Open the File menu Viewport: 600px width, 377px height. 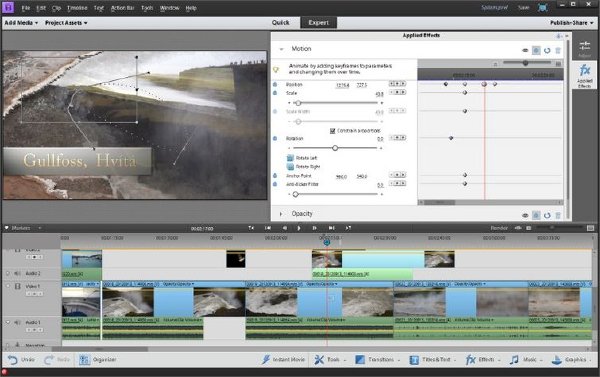tap(26, 8)
